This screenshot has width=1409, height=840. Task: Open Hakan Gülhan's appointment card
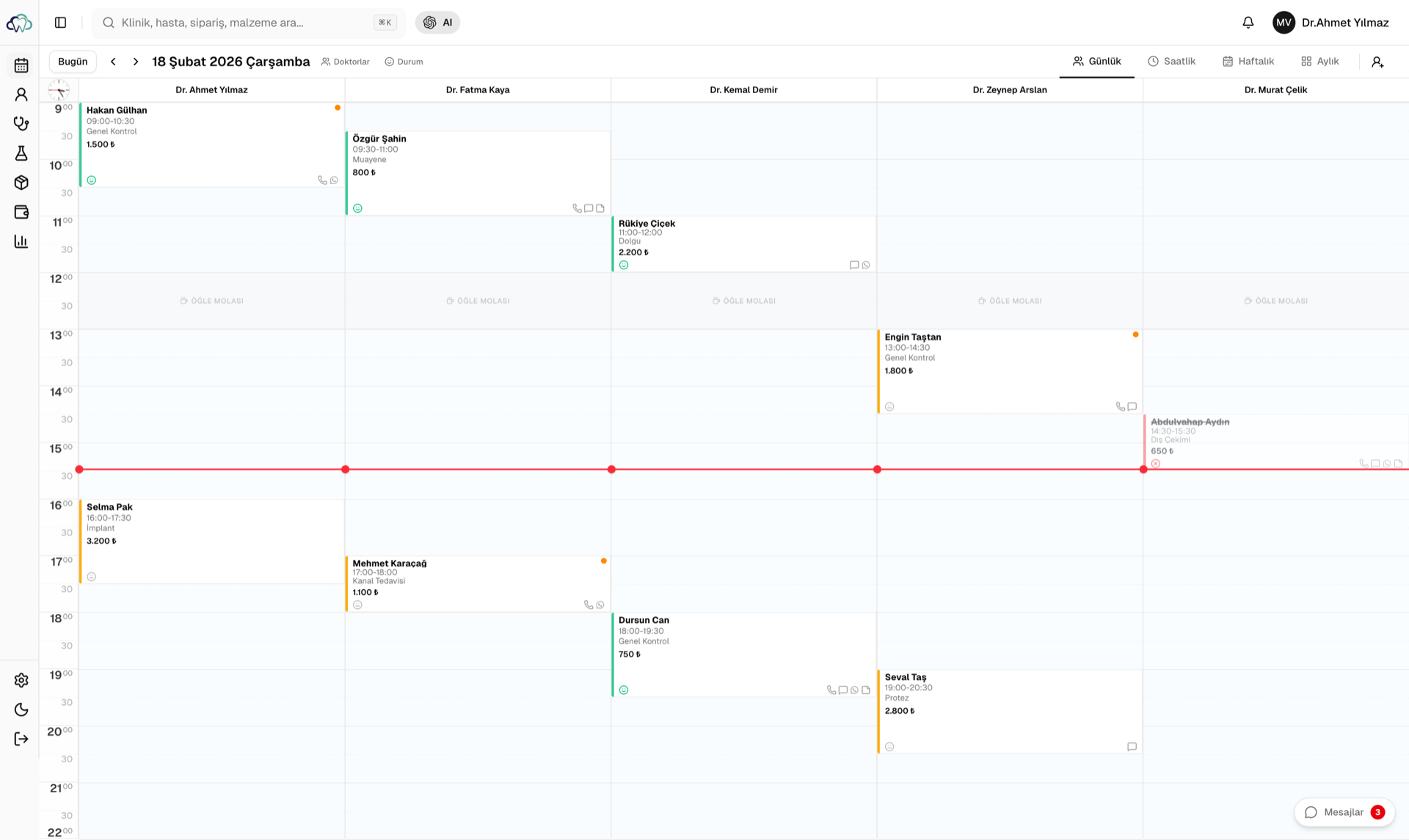[211, 145]
